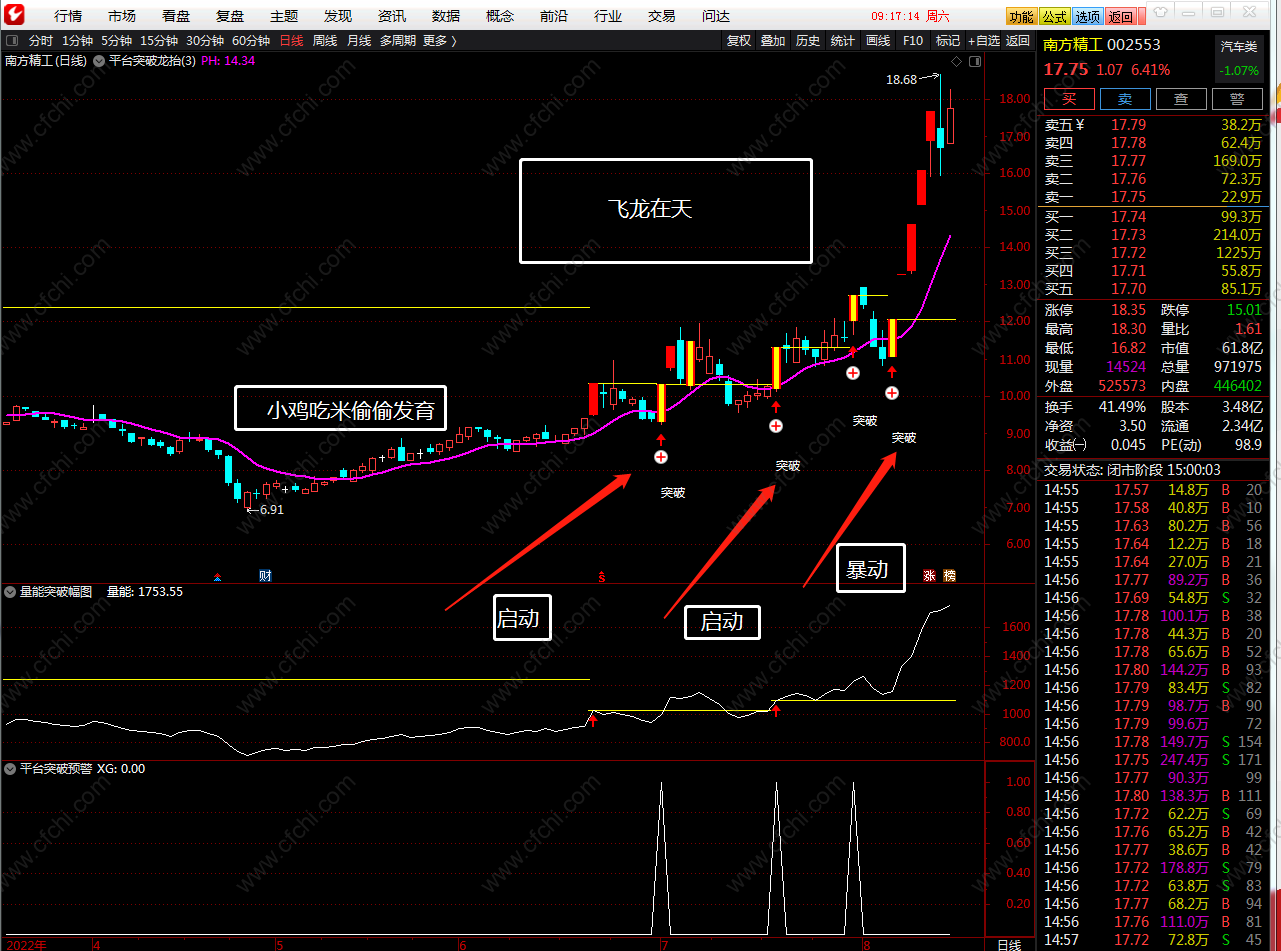Click the 选项 options button
Image resolution: width=1281 pixels, height=951 pixels.
coord(1088,17)
